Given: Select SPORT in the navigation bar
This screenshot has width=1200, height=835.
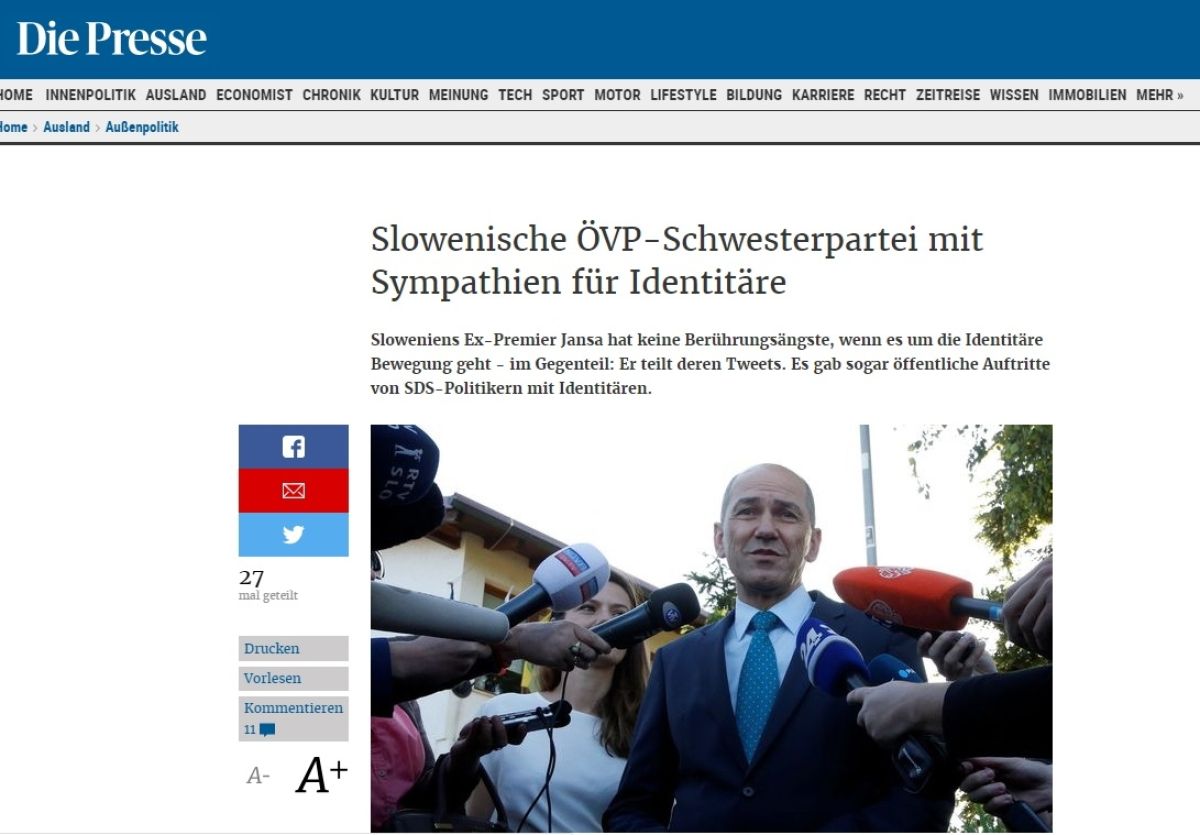Looking at the screenshot, I should tap(563, 95).
